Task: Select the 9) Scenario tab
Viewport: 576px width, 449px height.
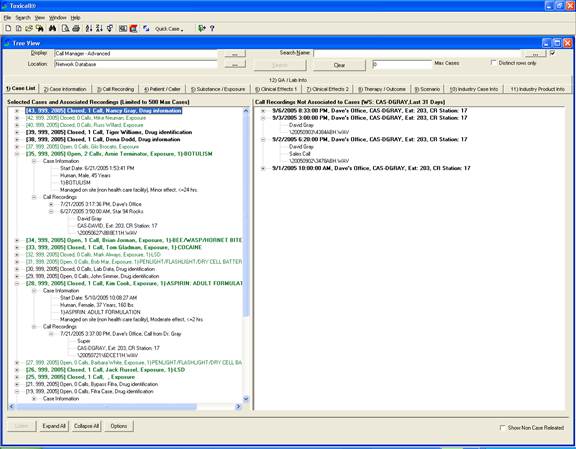Action: (x=427, y=89)
